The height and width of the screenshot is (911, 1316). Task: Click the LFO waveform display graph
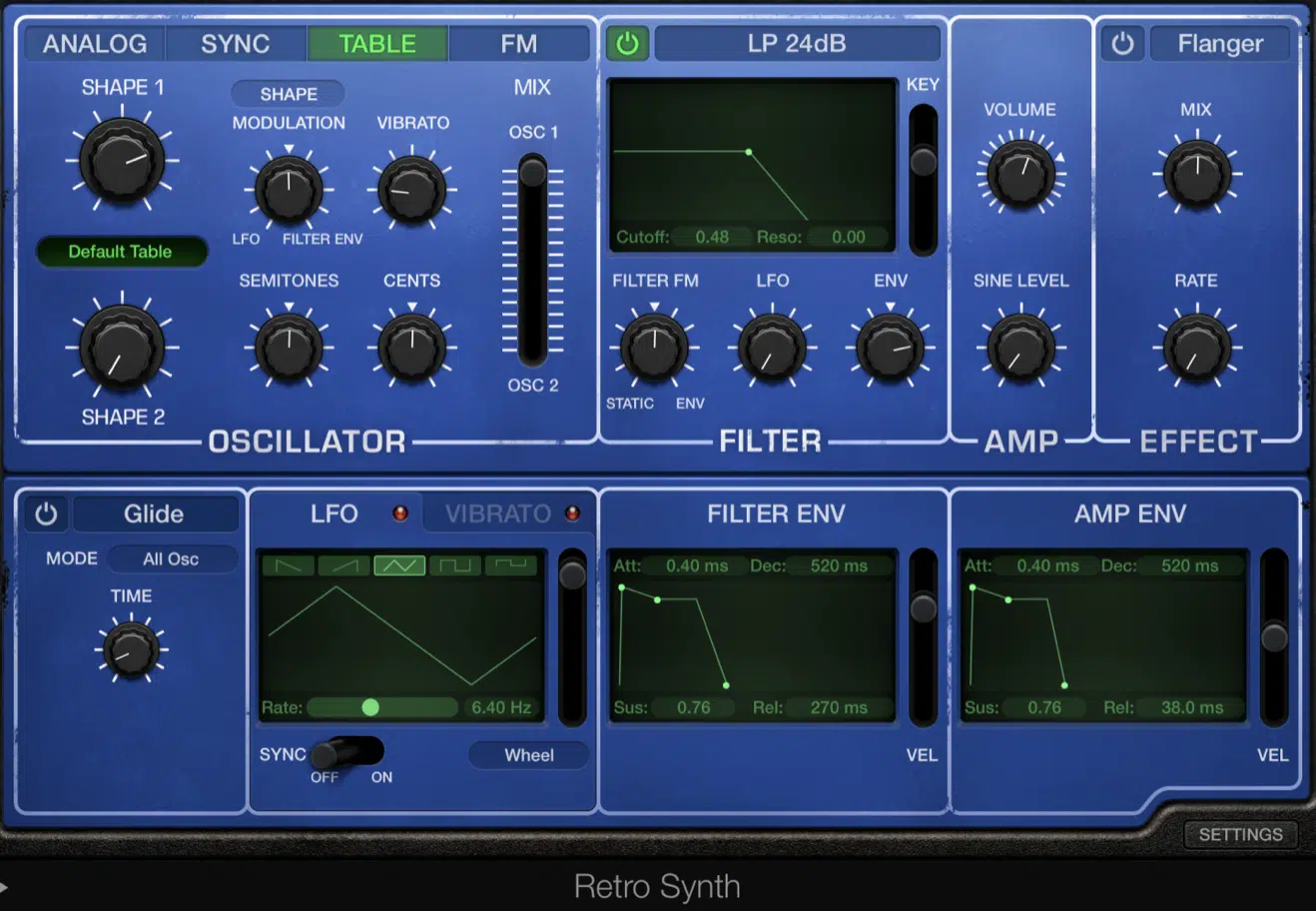(401, 635)
